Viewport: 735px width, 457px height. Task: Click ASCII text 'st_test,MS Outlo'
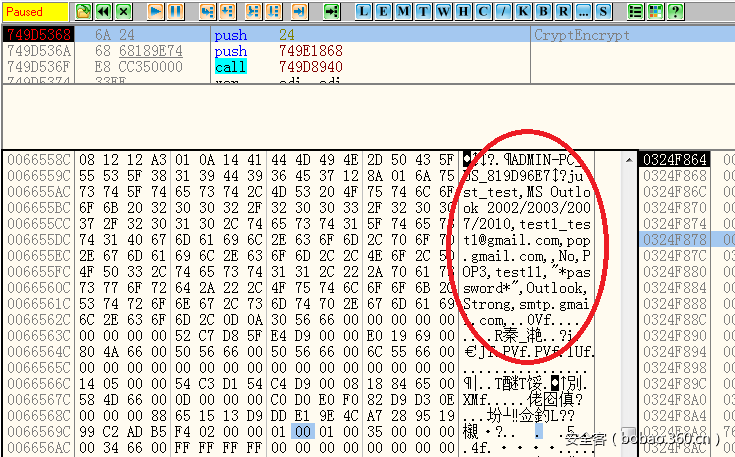pos(527,192)
